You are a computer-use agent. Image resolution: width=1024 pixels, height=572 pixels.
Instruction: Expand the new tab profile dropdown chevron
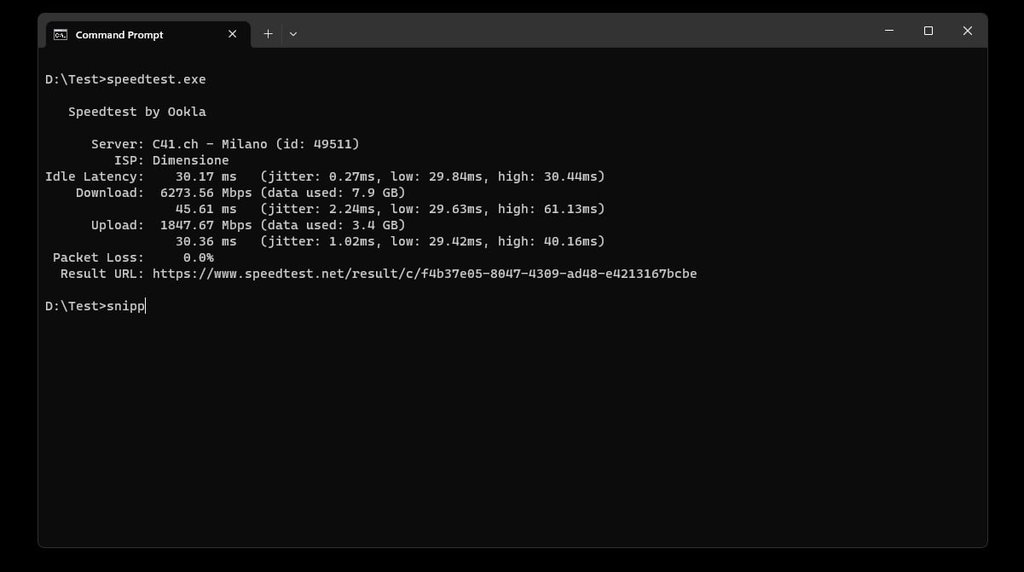(x=293, y=34)
